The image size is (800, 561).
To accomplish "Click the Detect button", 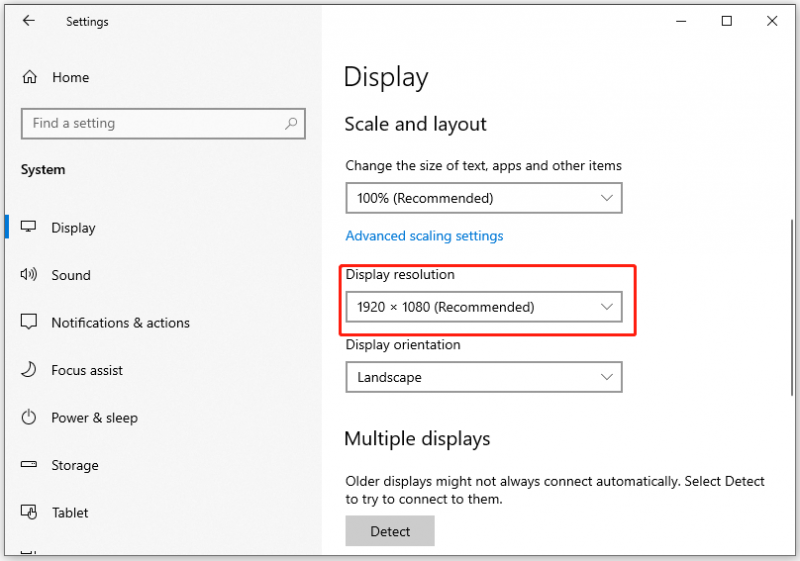I will (390, 531).
